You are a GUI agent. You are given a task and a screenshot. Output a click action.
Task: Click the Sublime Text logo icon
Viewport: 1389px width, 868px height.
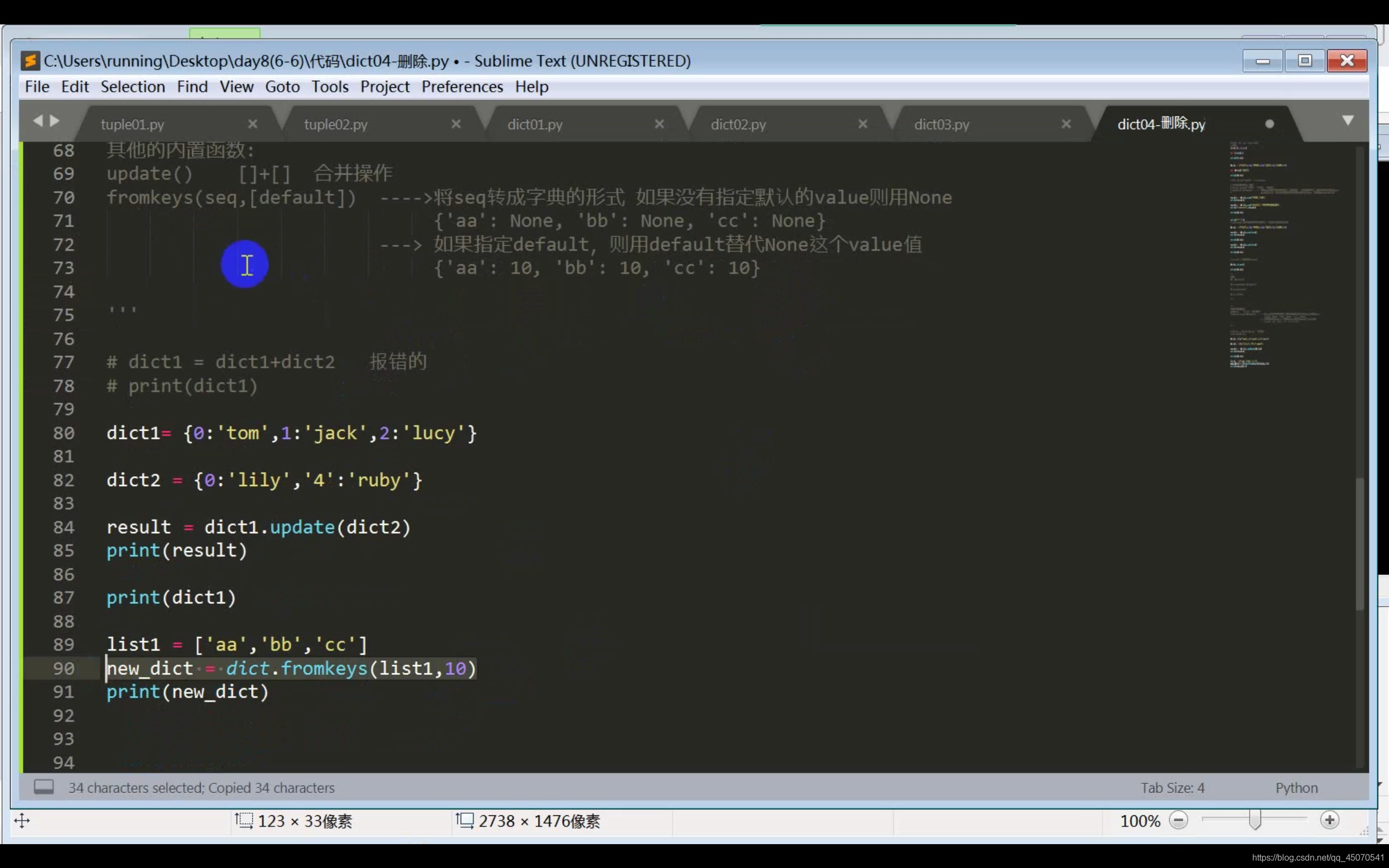tap(30, 61)
